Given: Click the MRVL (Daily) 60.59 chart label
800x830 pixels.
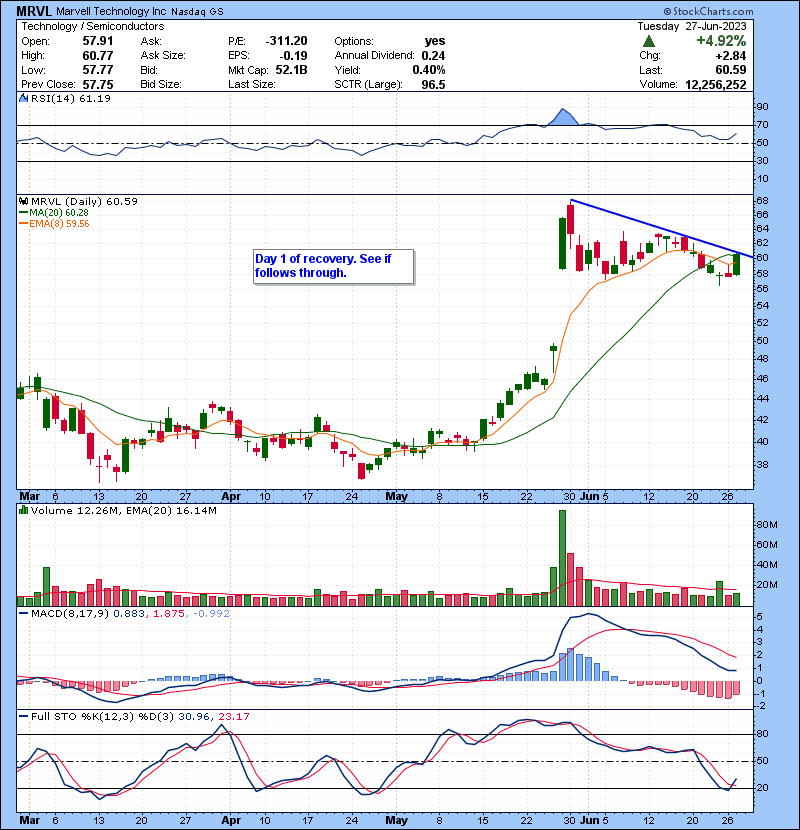Looking at the screenshot, I should [84, 201].
